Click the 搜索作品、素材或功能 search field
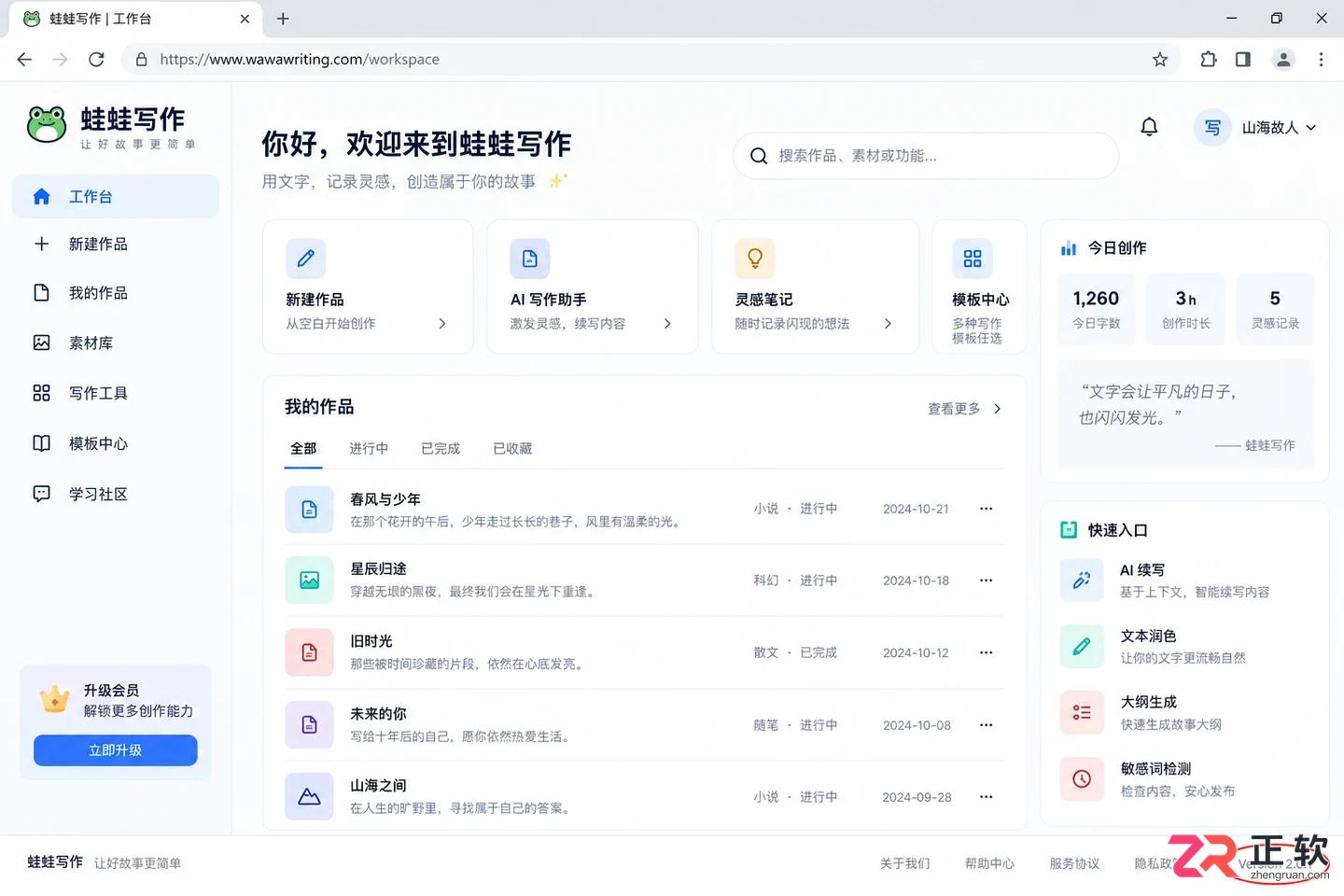This screenshot has height=896, width=1344. click(926, 156)
